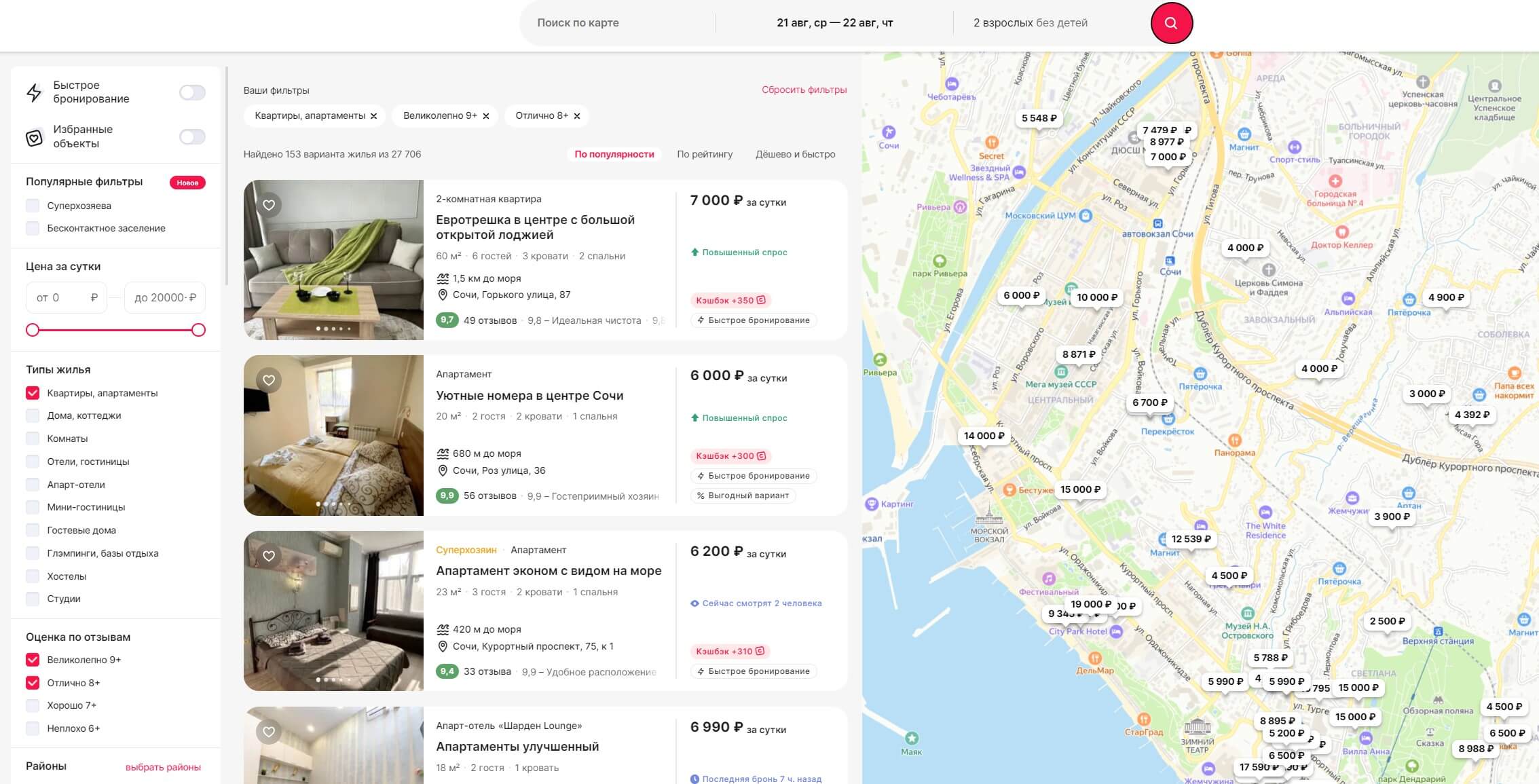Open map price marker 4 900 ₽
1539x784 pixels.
coord(1446,297)
